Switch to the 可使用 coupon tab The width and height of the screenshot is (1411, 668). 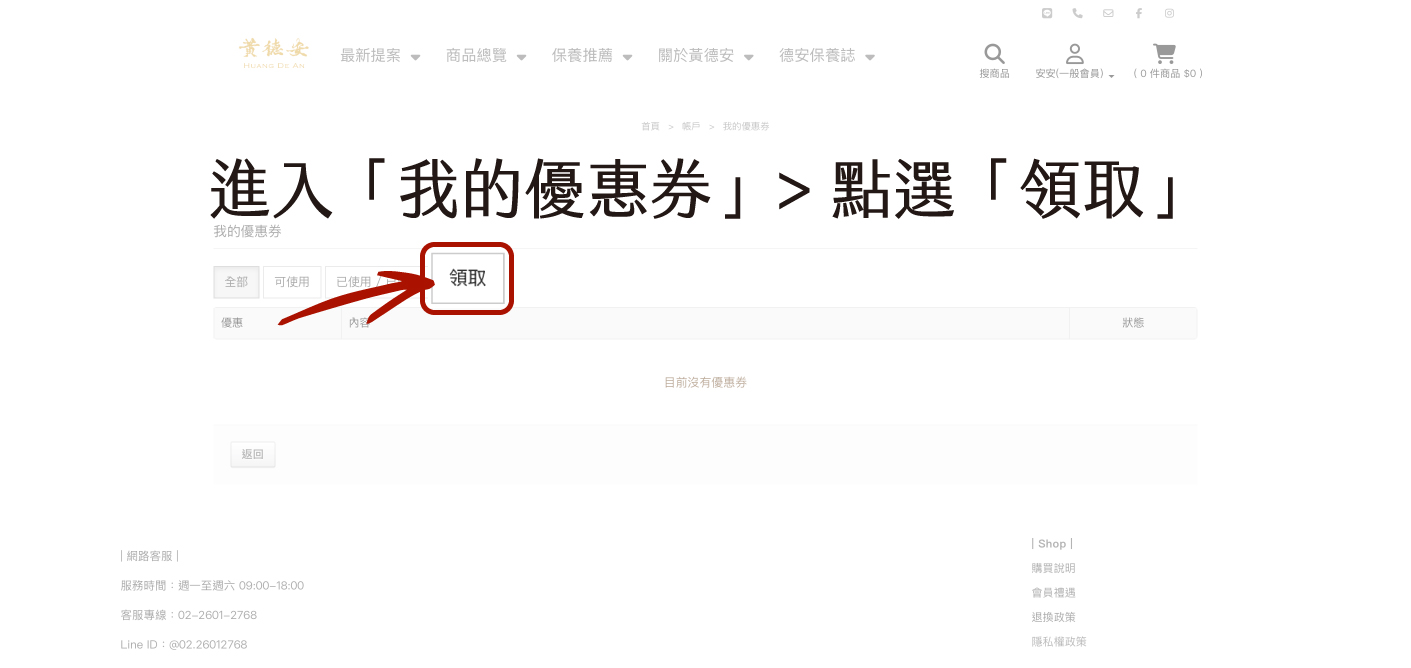pyautogui.click(x=292, y=282)
